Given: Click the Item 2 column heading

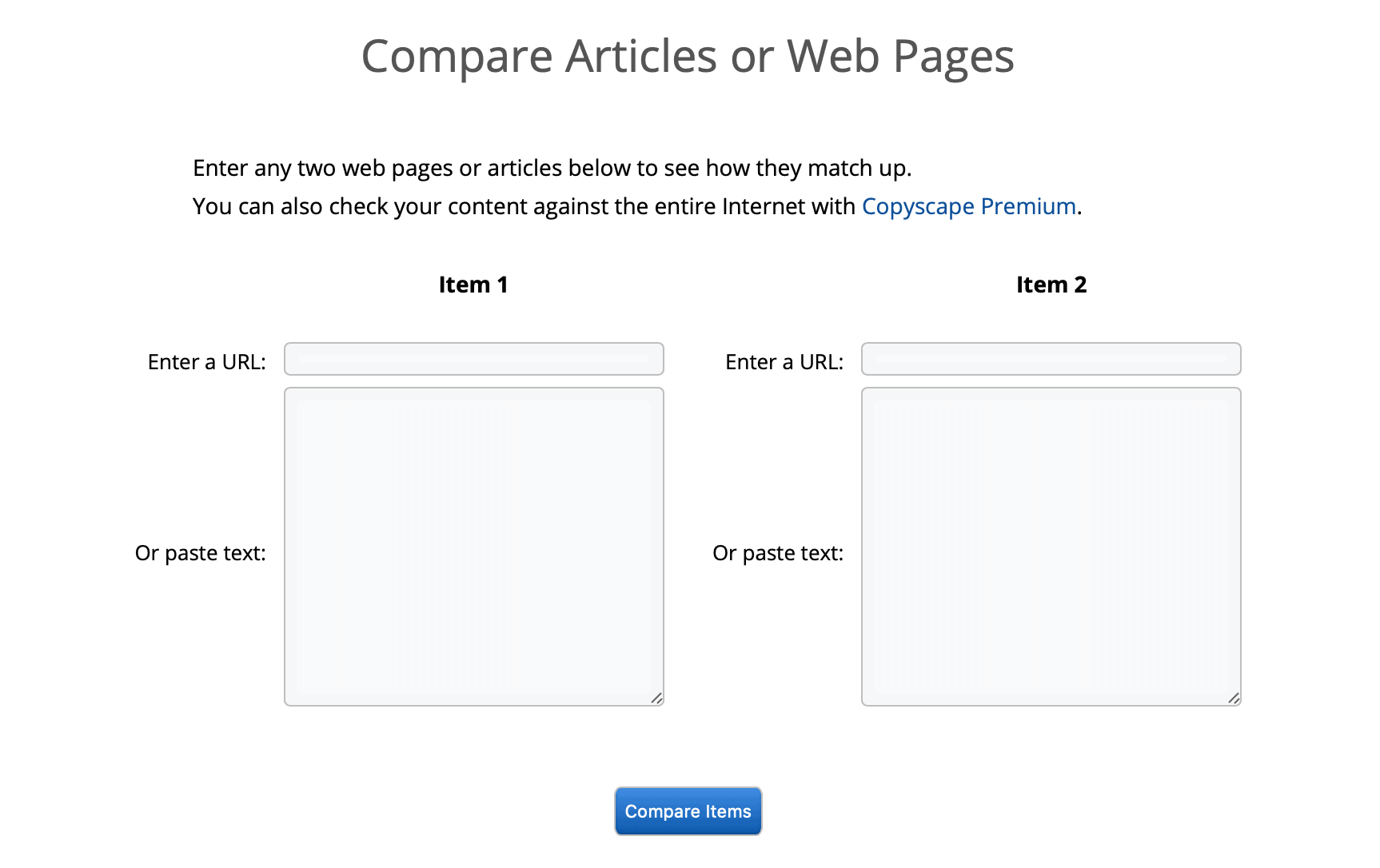Looking at the screenshot, I should point(1051,284).
